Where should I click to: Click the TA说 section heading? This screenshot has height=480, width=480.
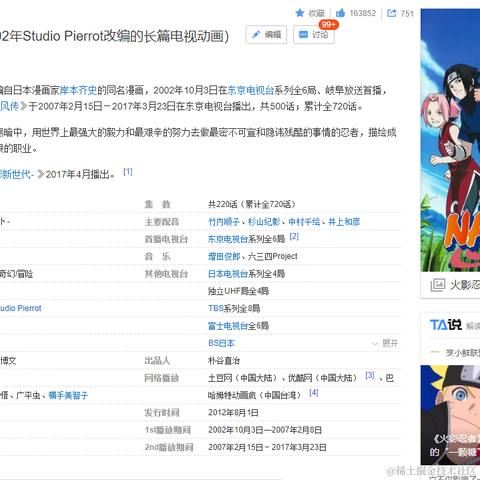tap(446, 324)
